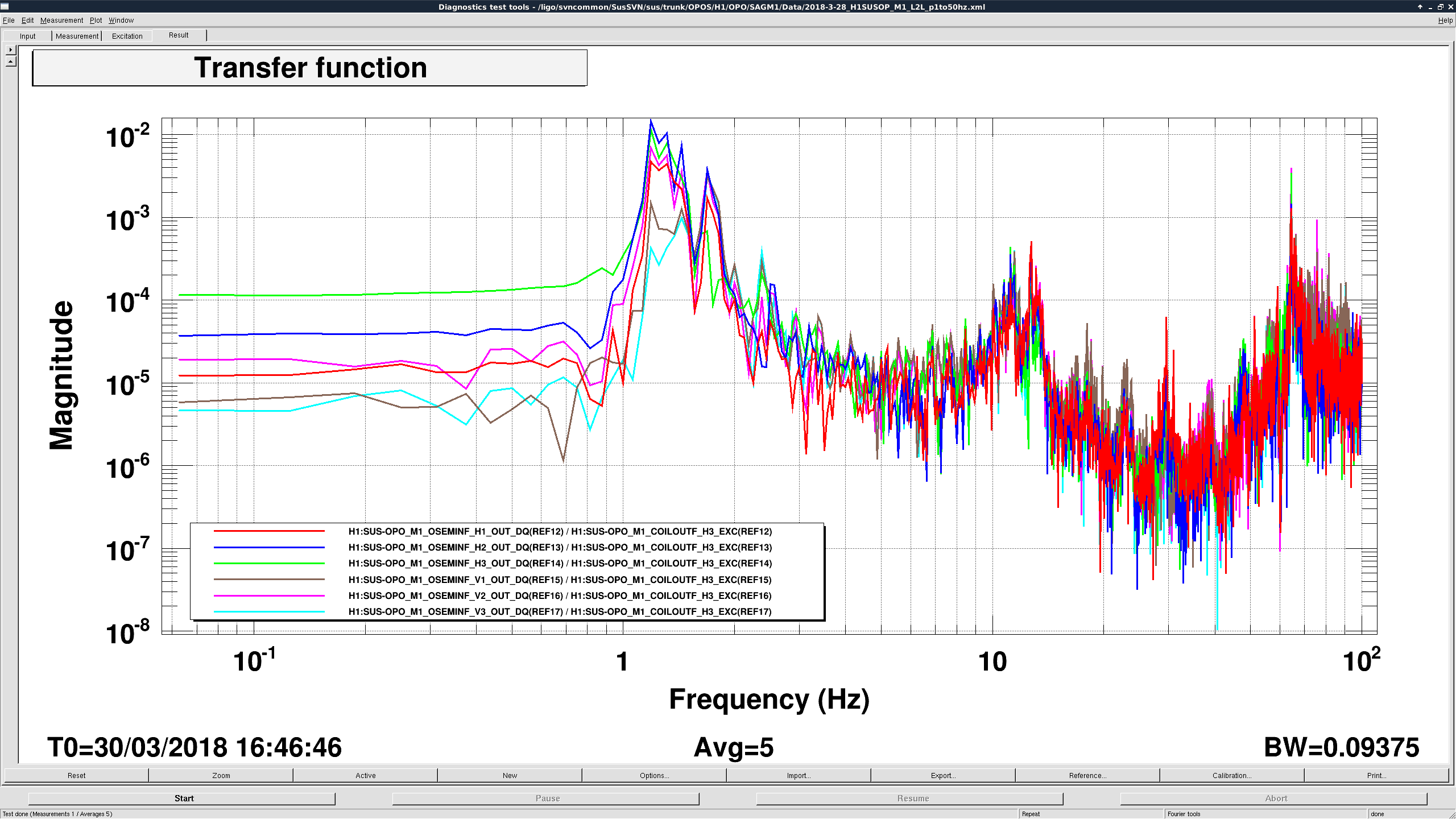The width and height of the screenshot is (1456, 819).
Task: Switch to the Measurement tab
Action: pos(77,36)
